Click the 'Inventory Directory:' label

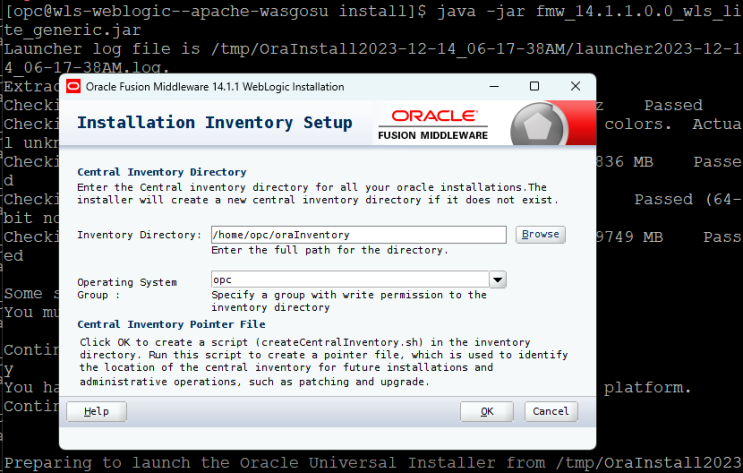[x=139, y=235]
